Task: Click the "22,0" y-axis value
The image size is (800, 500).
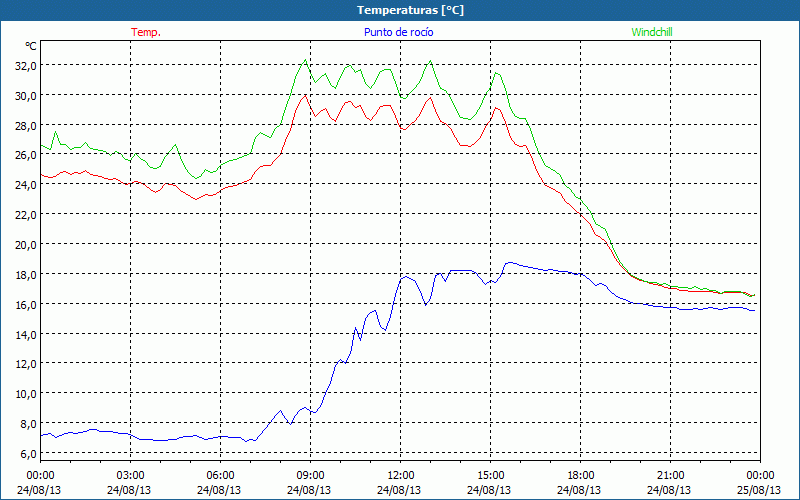Action: tap(26, 215)
